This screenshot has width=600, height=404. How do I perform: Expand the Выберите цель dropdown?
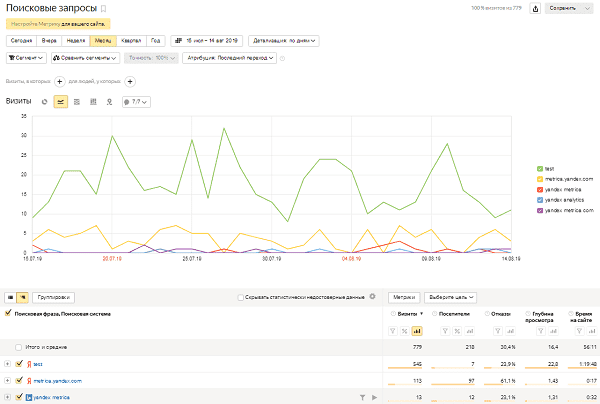pos(447,297)
